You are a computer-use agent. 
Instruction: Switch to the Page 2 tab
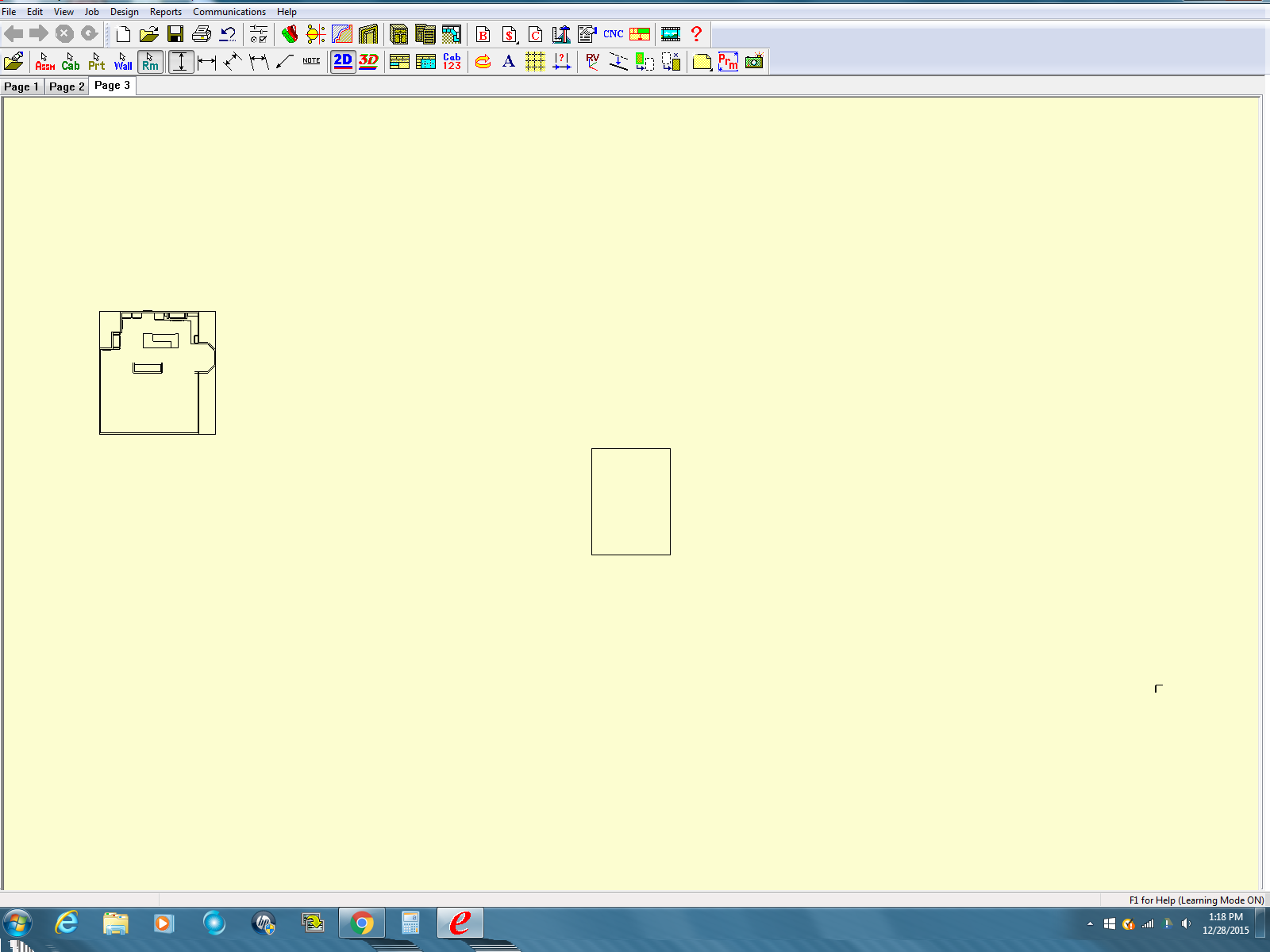[67, 86]
